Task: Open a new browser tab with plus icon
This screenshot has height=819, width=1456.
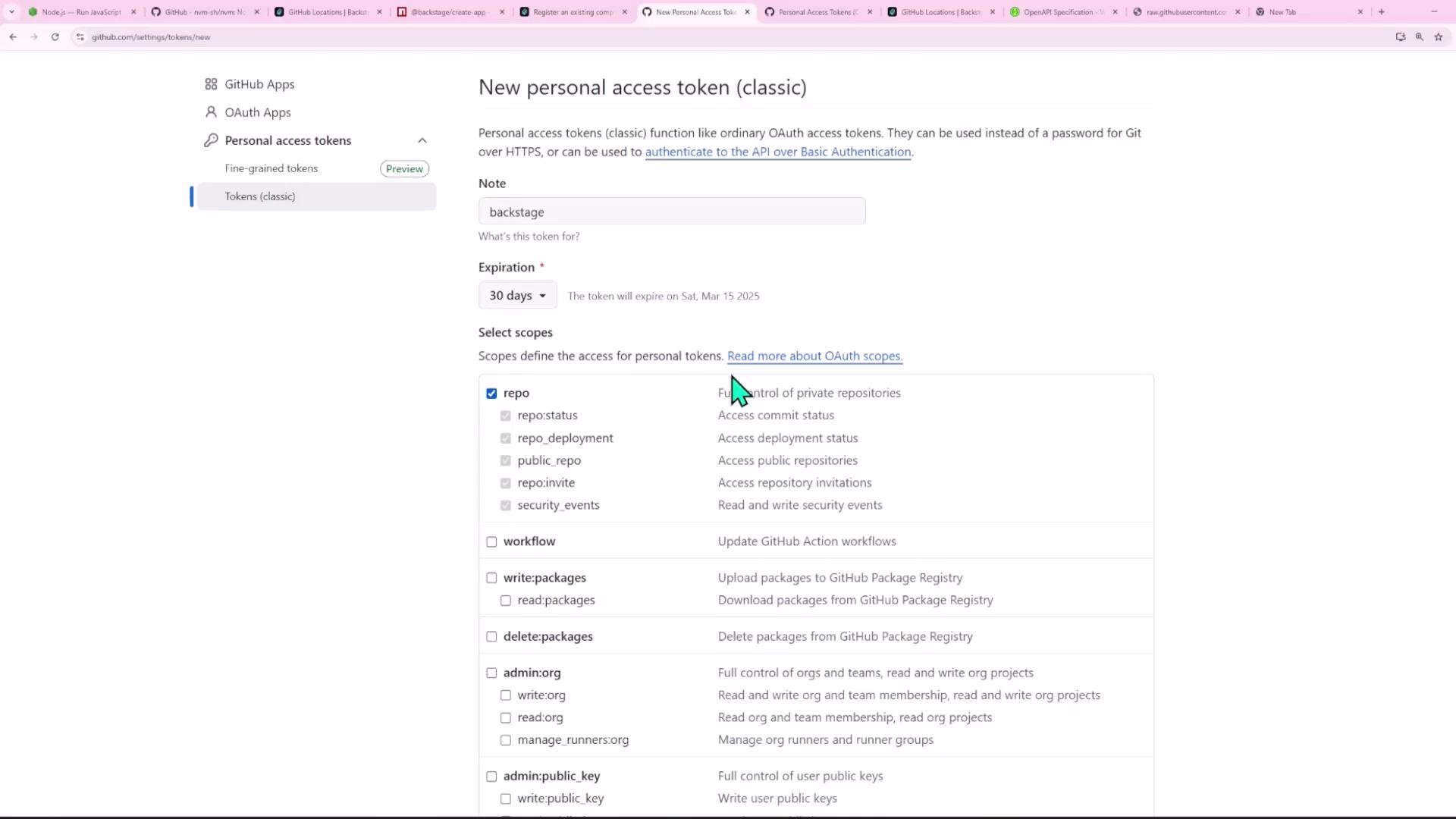Action: [1382, 12]
